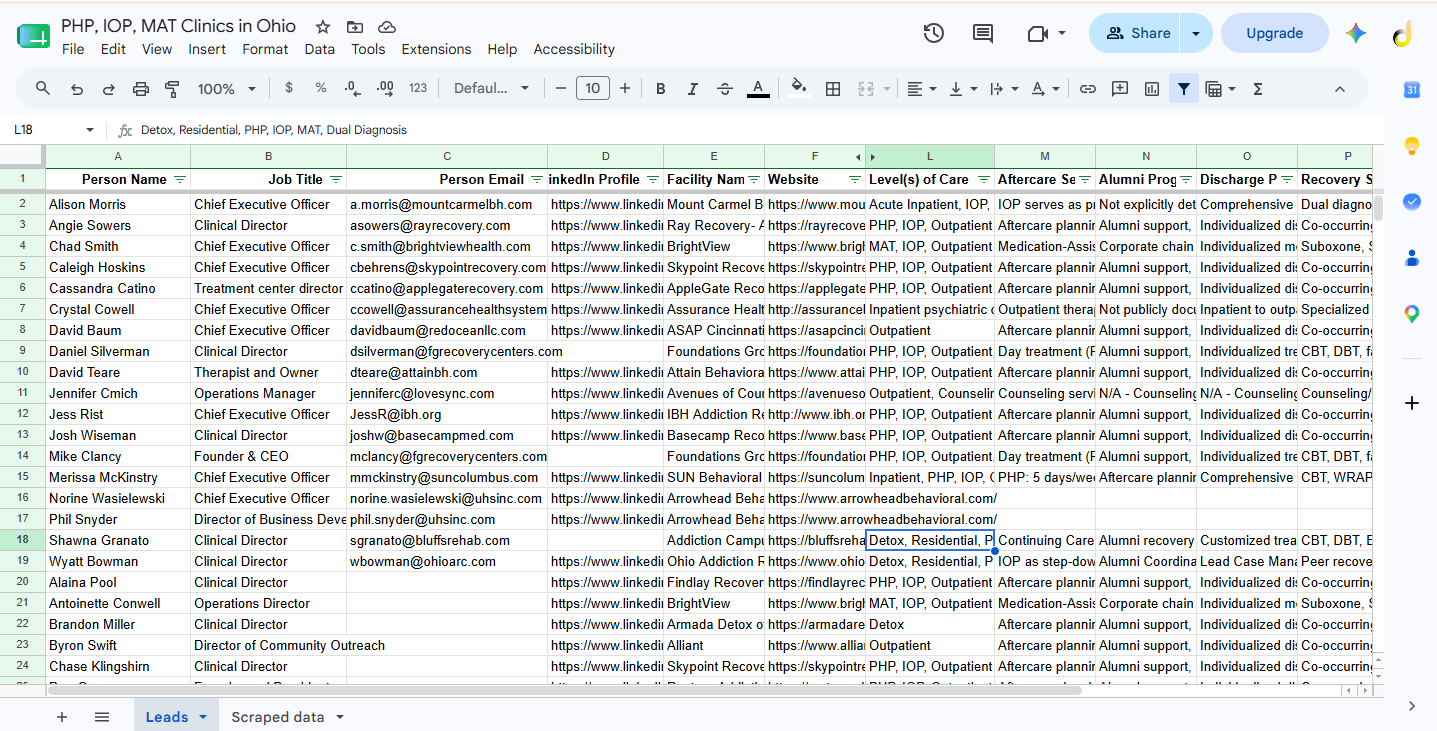Format as currency
Viewport: 1437px width, 731px height.
click(289, 88)
